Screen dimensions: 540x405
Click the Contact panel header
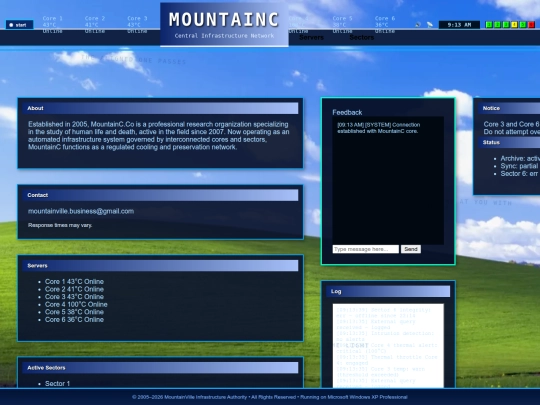tap(160, 195)
